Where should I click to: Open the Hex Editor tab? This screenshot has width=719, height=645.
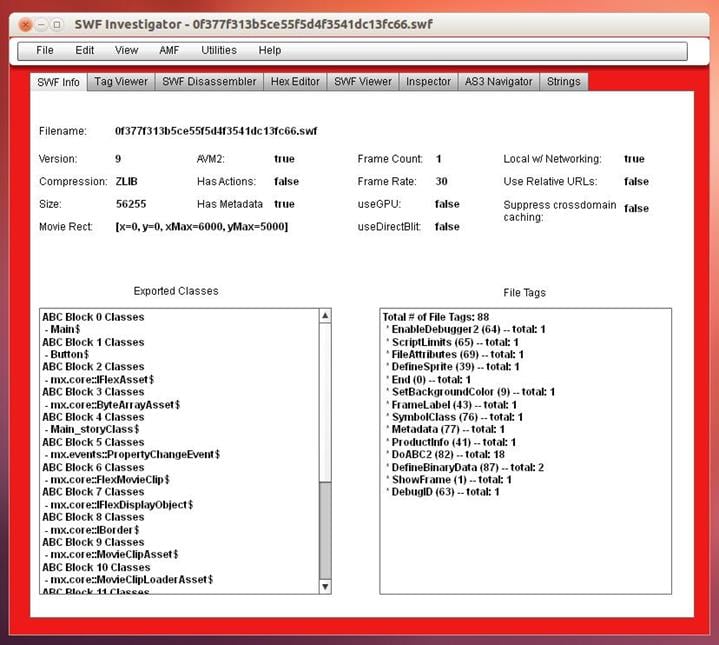(295, 82)
